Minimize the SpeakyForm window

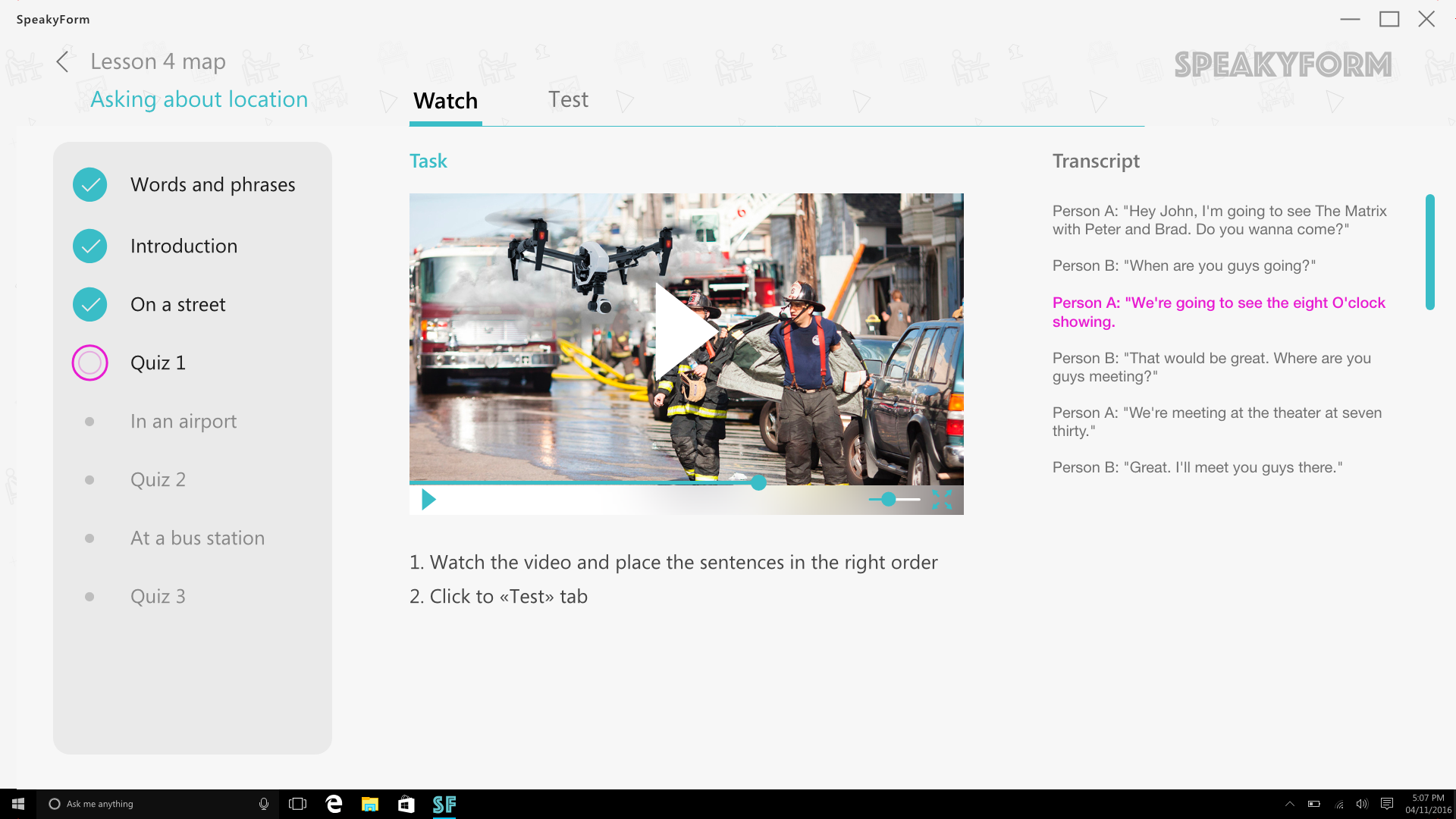1351,19
